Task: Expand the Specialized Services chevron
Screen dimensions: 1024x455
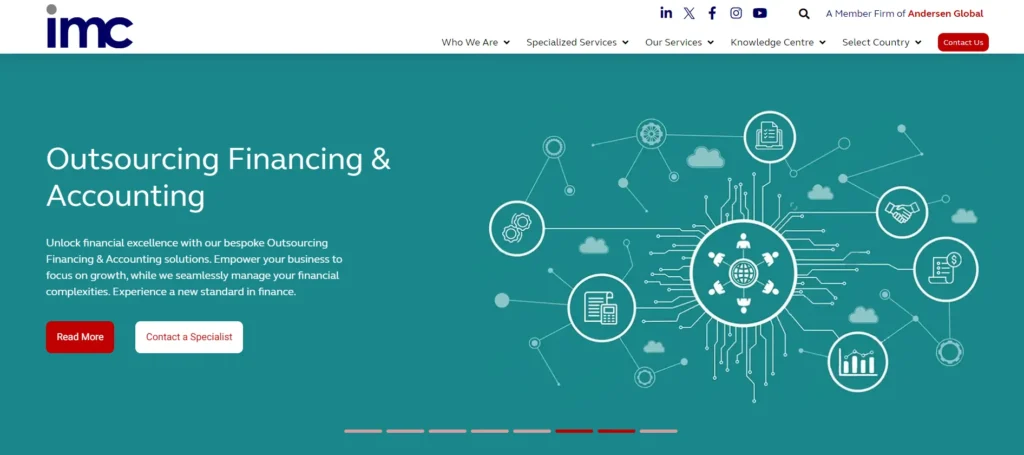Action: 625,42
